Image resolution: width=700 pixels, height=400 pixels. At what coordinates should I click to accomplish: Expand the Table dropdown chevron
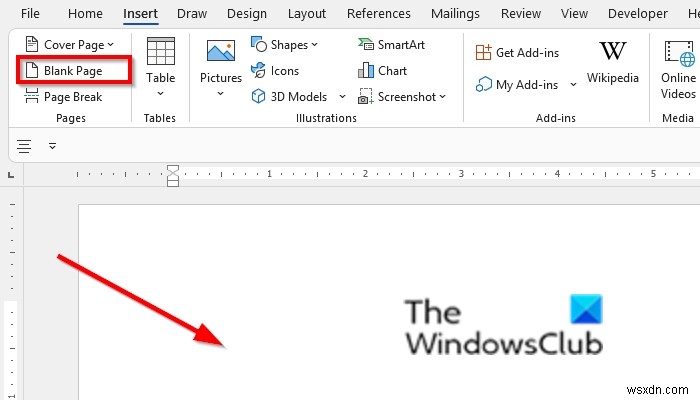coord(160,93)
